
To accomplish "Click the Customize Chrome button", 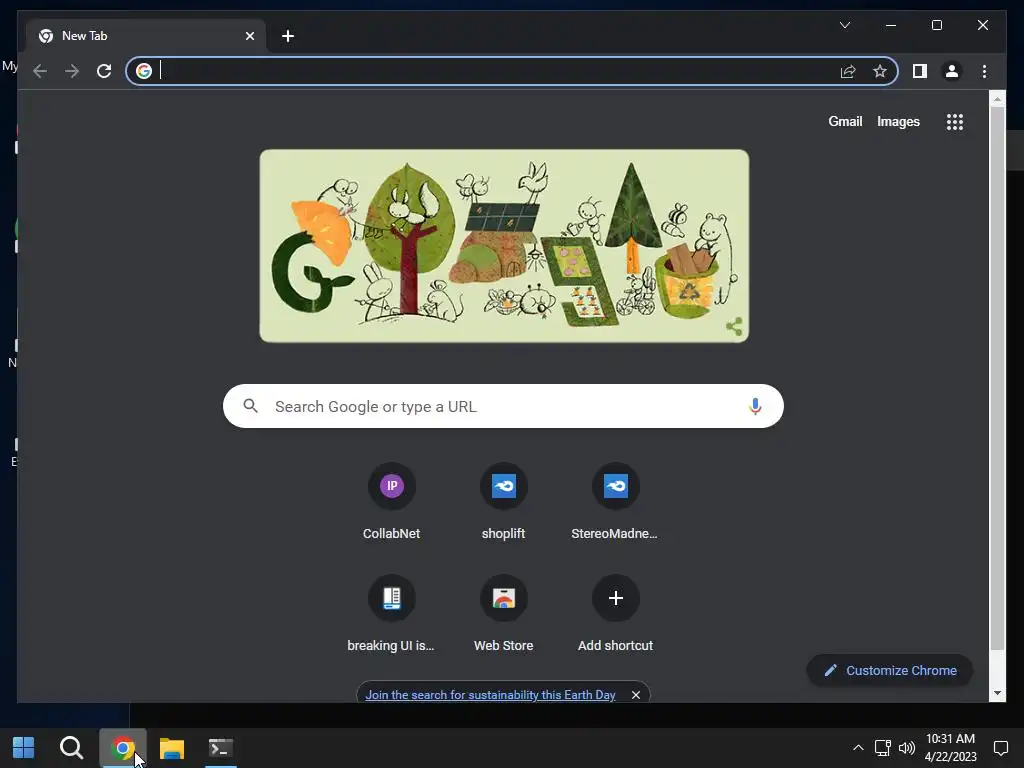I will tap(889, 671).
